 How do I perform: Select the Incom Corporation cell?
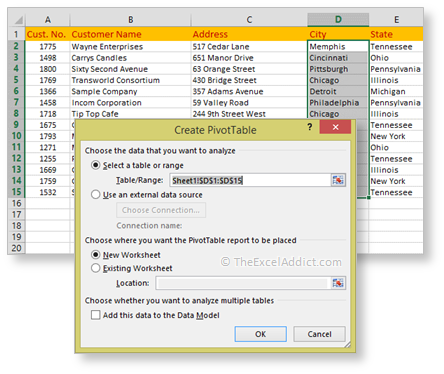[130, 103]
